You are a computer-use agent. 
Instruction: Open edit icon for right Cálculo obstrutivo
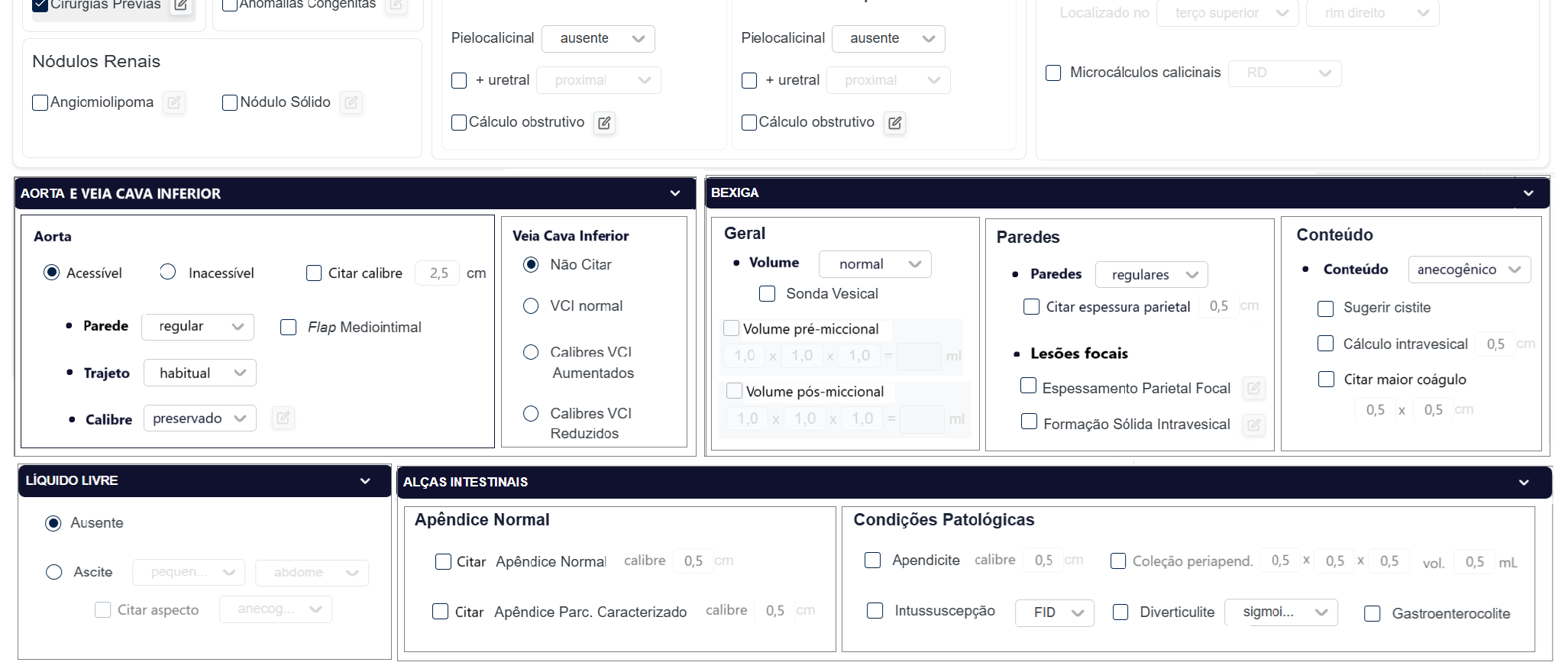894,123
